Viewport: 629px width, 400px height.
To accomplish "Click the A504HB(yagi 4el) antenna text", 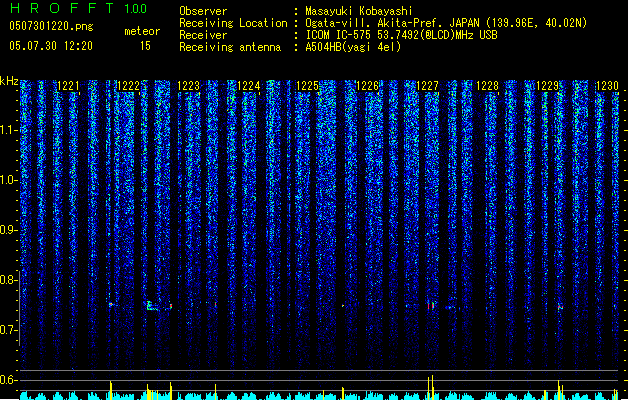I will pyautogui.click(x=353, y=47).
